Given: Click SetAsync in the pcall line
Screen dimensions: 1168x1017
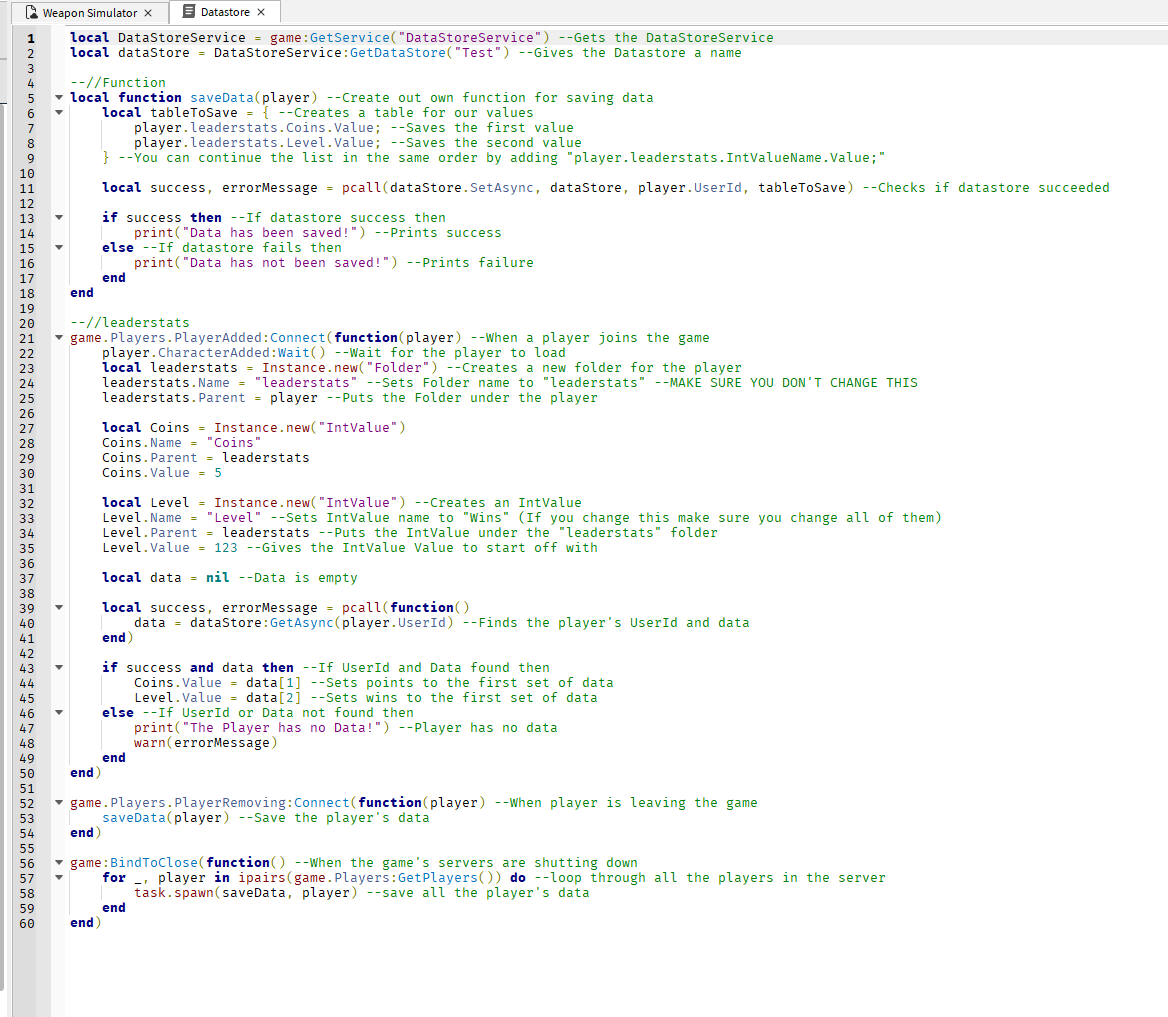Looking at the screenshot, I should point(502,188).
